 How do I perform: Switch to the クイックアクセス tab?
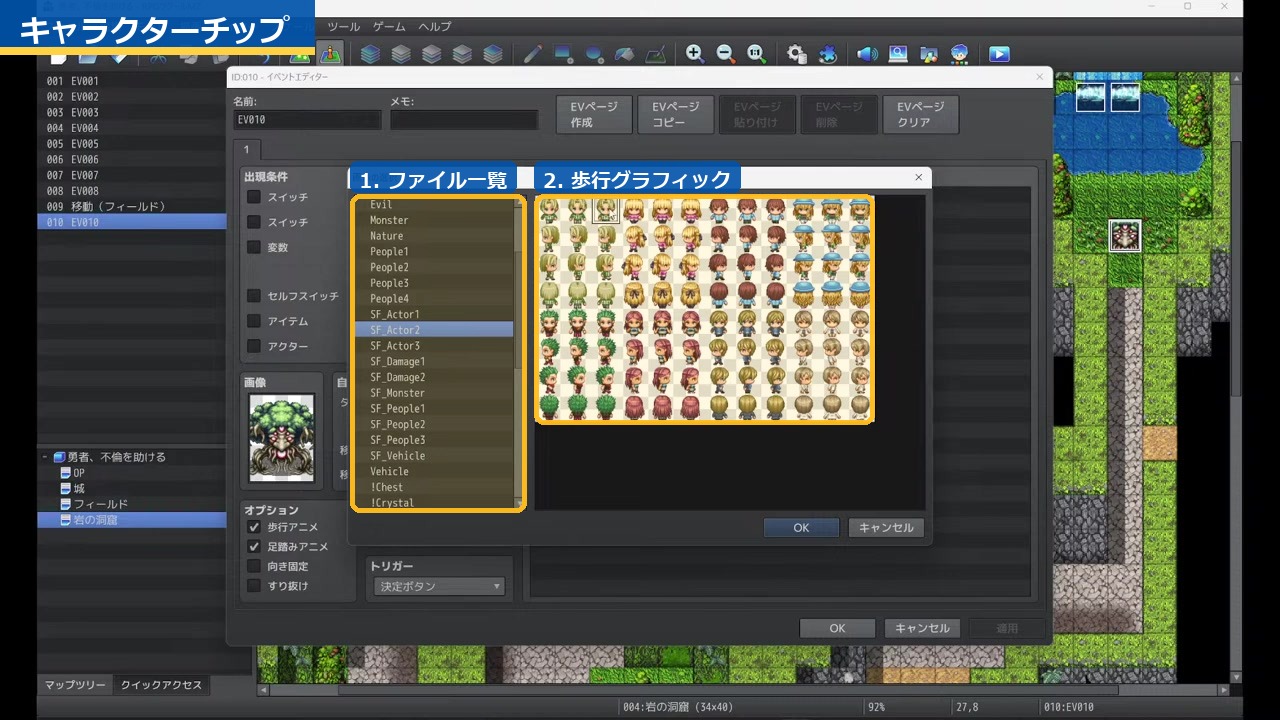click(161, 685)
